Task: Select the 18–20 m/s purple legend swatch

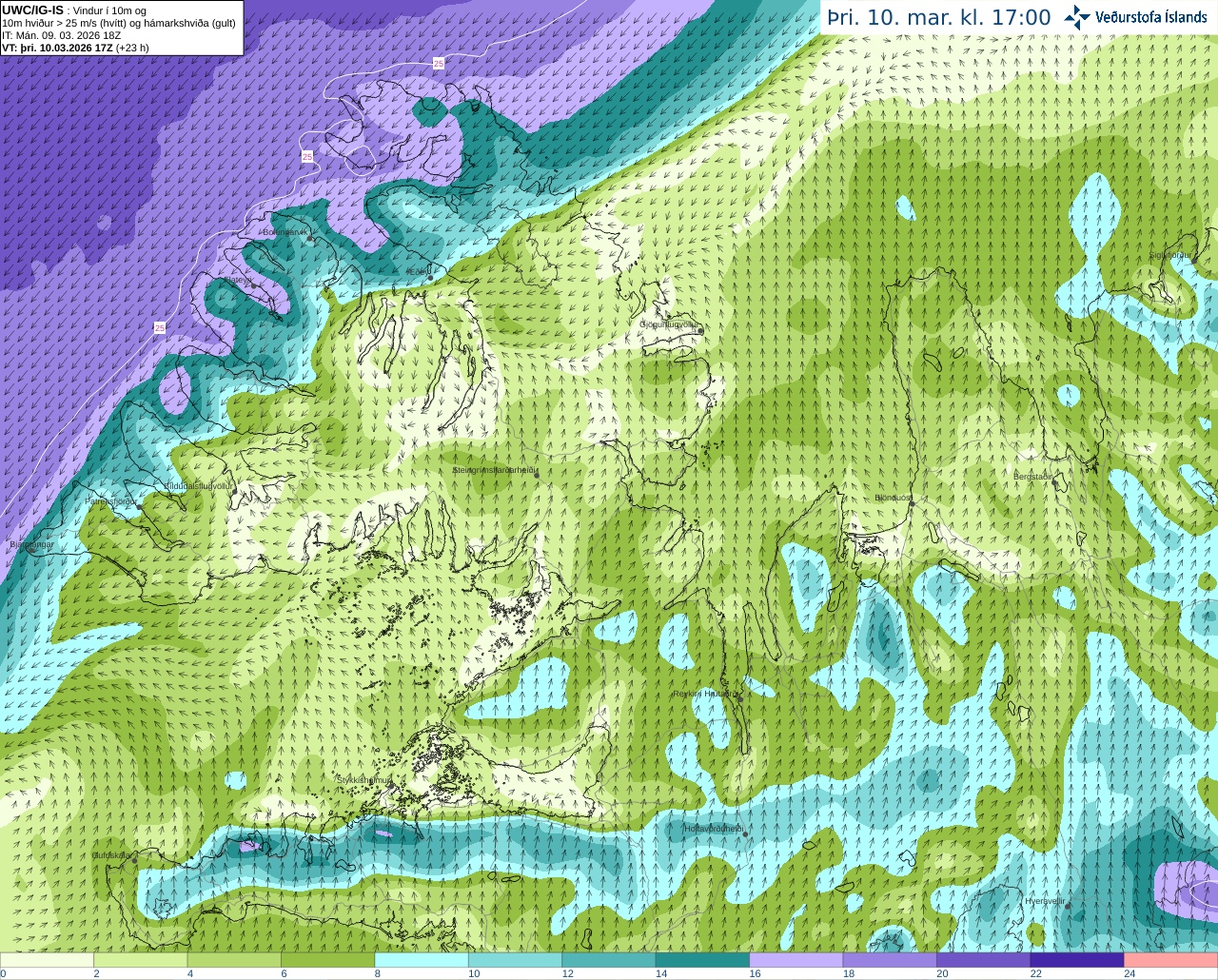Action: pyautogui.click(x=890, y=959)
